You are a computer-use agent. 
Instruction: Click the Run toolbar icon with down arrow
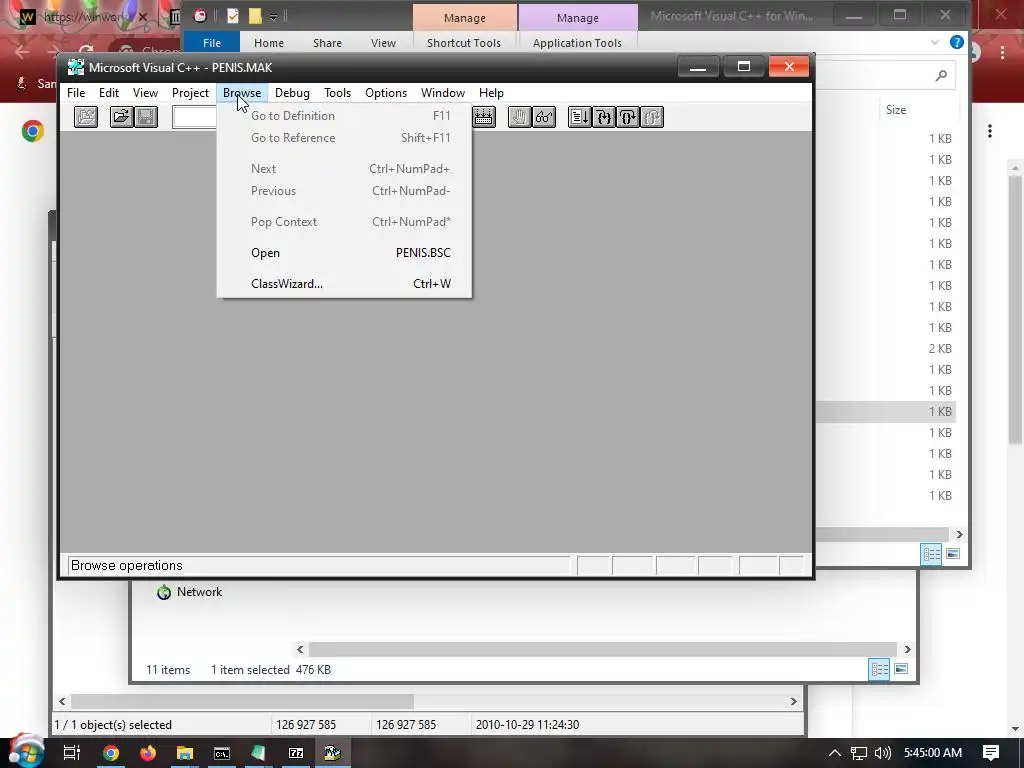coord(579,117)
